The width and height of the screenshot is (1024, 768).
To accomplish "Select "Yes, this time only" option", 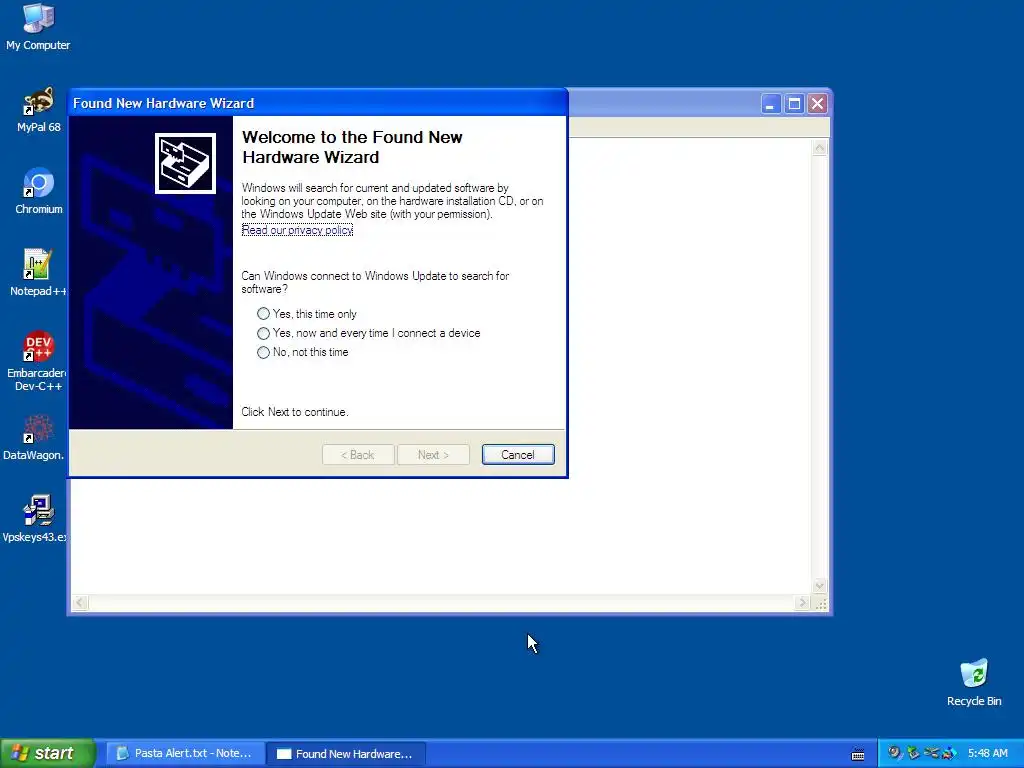I will click(x=307, y=314).
